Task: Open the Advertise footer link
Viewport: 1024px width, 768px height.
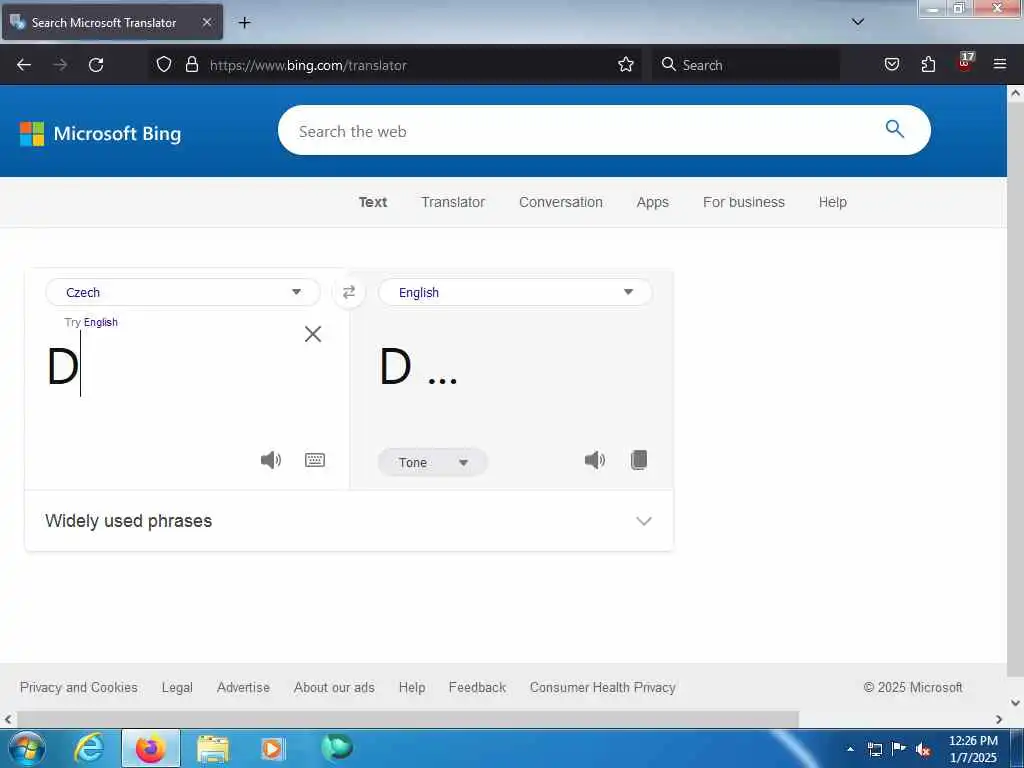Action: (243, 687)
